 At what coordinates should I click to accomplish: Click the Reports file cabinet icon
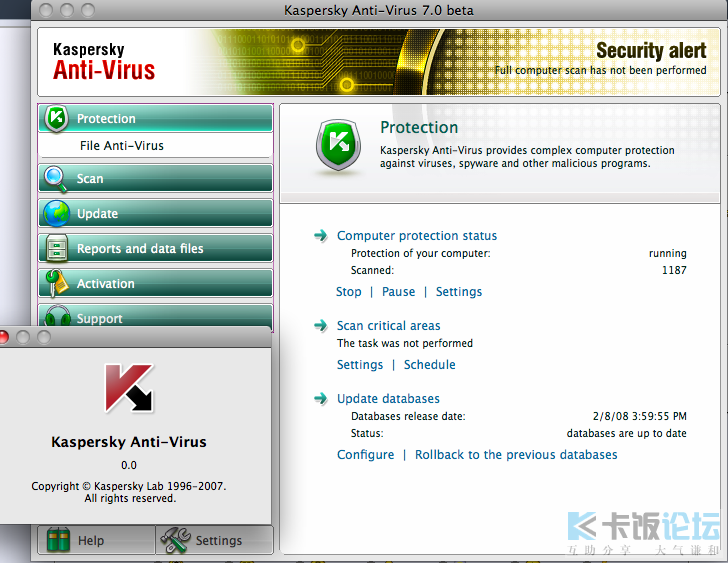(57, 248)
